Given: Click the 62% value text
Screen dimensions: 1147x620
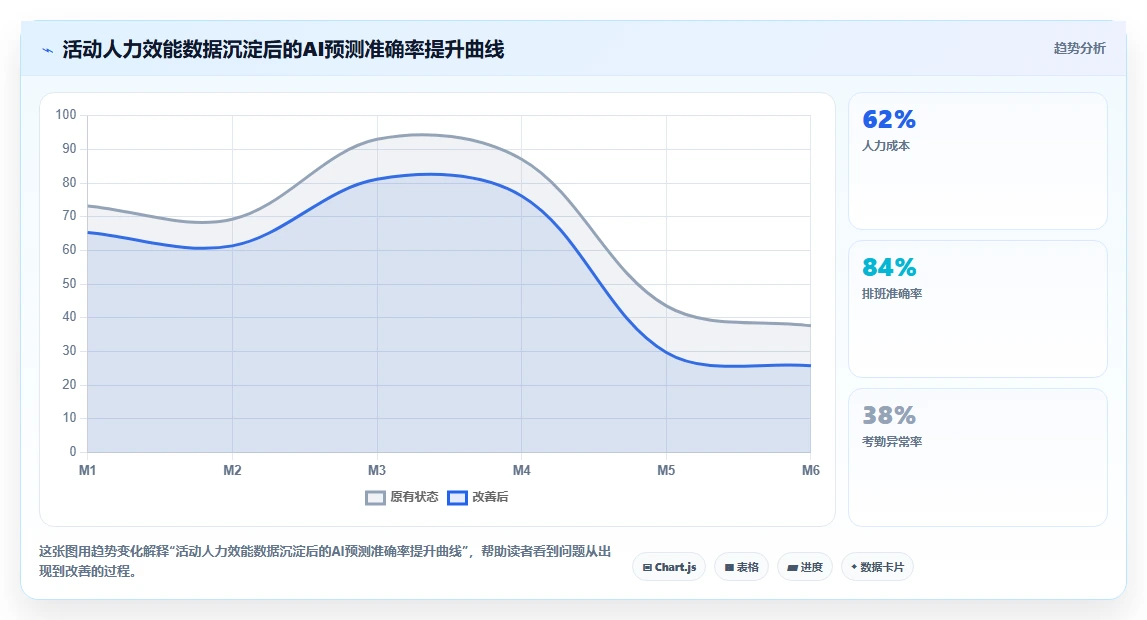Looking at the screenshot, I should coord(889,119).
